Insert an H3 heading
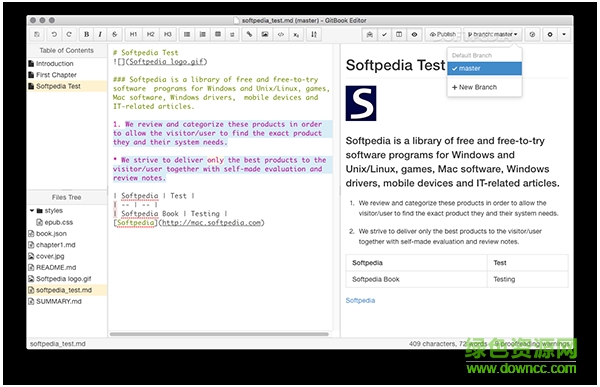Viewport: 600px width, 387px height. coord(168,34)
